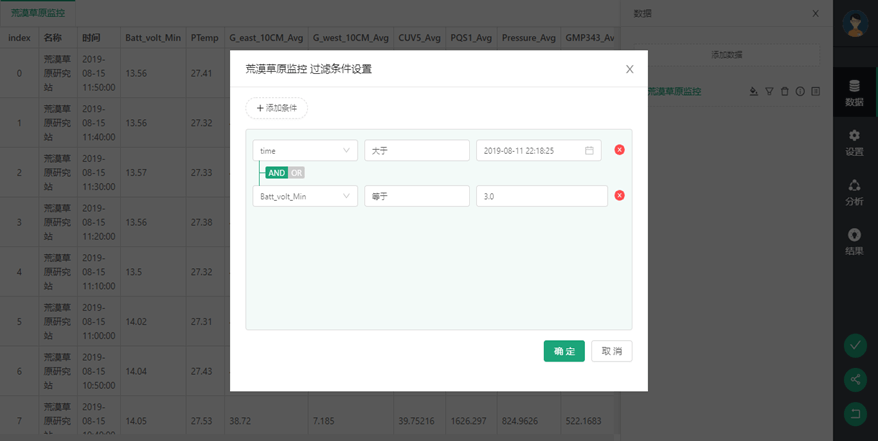Close the 数据 side panel
Viewport: 878px width, 441px height.
pyautogui.click(x=815, y=13)
